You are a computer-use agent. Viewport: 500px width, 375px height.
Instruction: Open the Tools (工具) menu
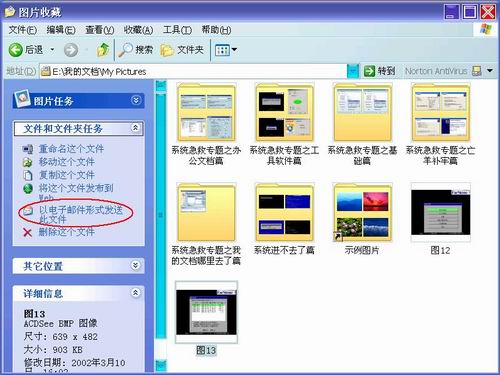click(x=177, y=30)
